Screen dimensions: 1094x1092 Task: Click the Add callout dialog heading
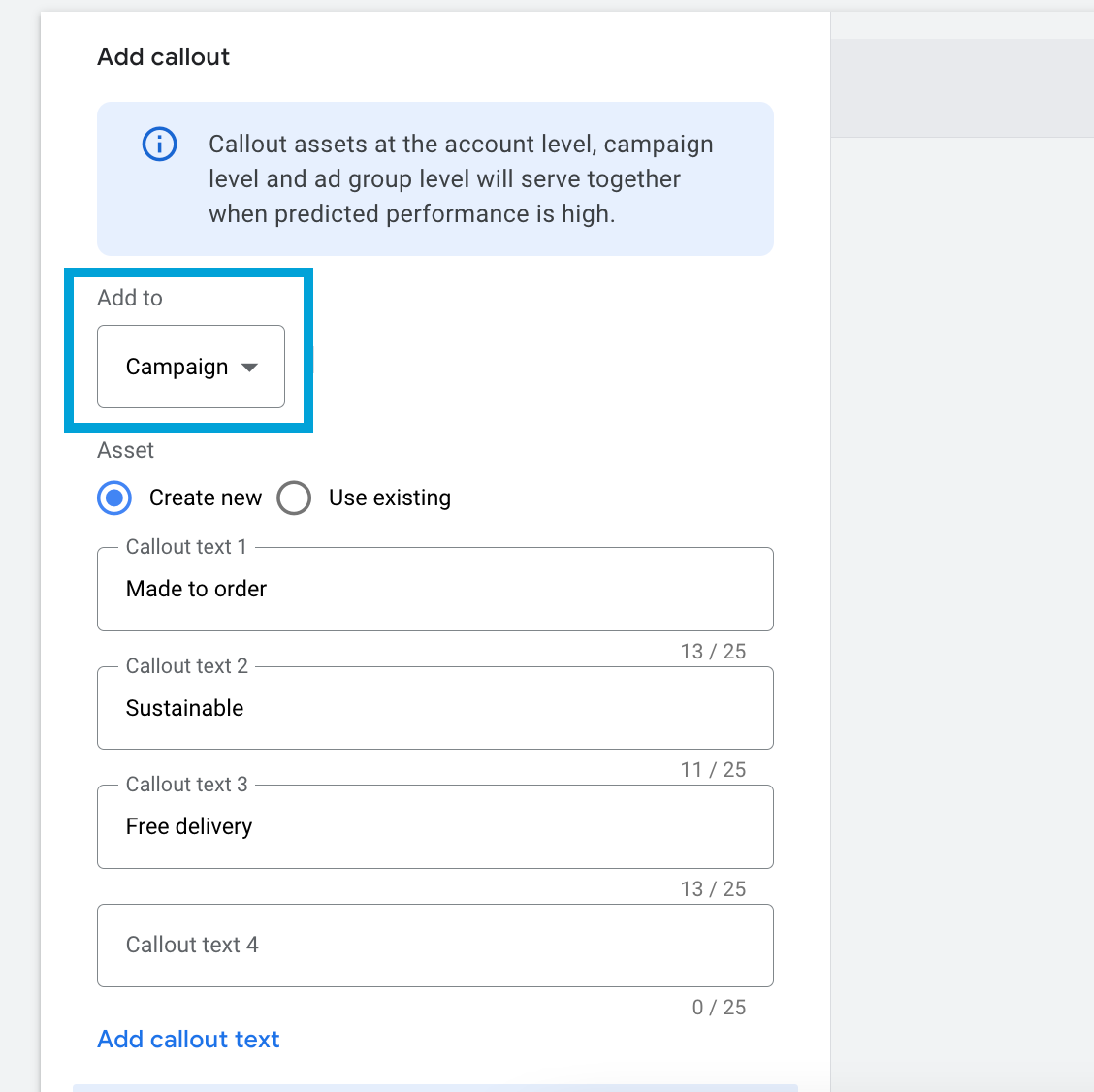pos(162,57)
